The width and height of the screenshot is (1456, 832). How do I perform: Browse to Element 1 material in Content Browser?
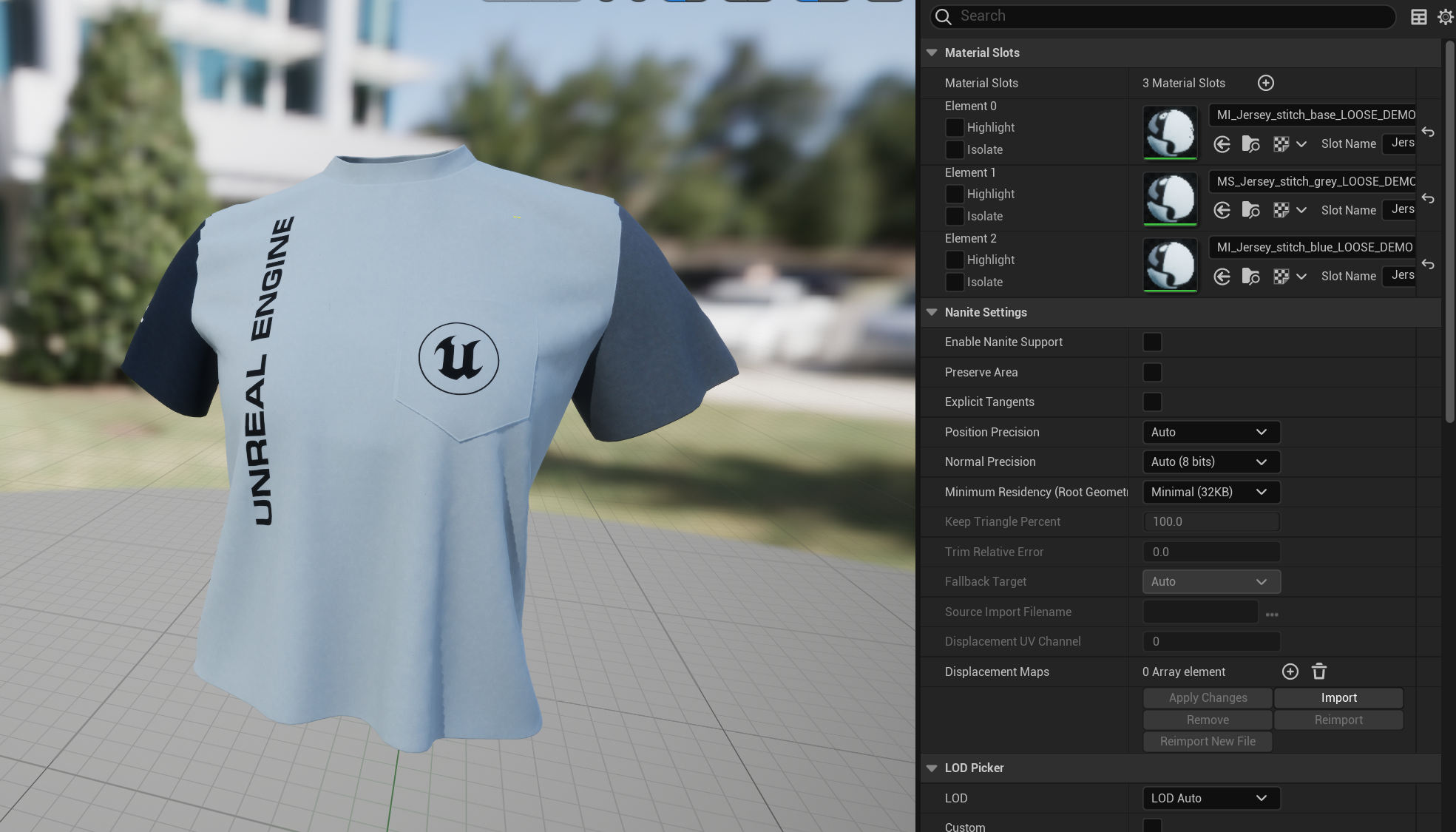(x=1250, y=211)
